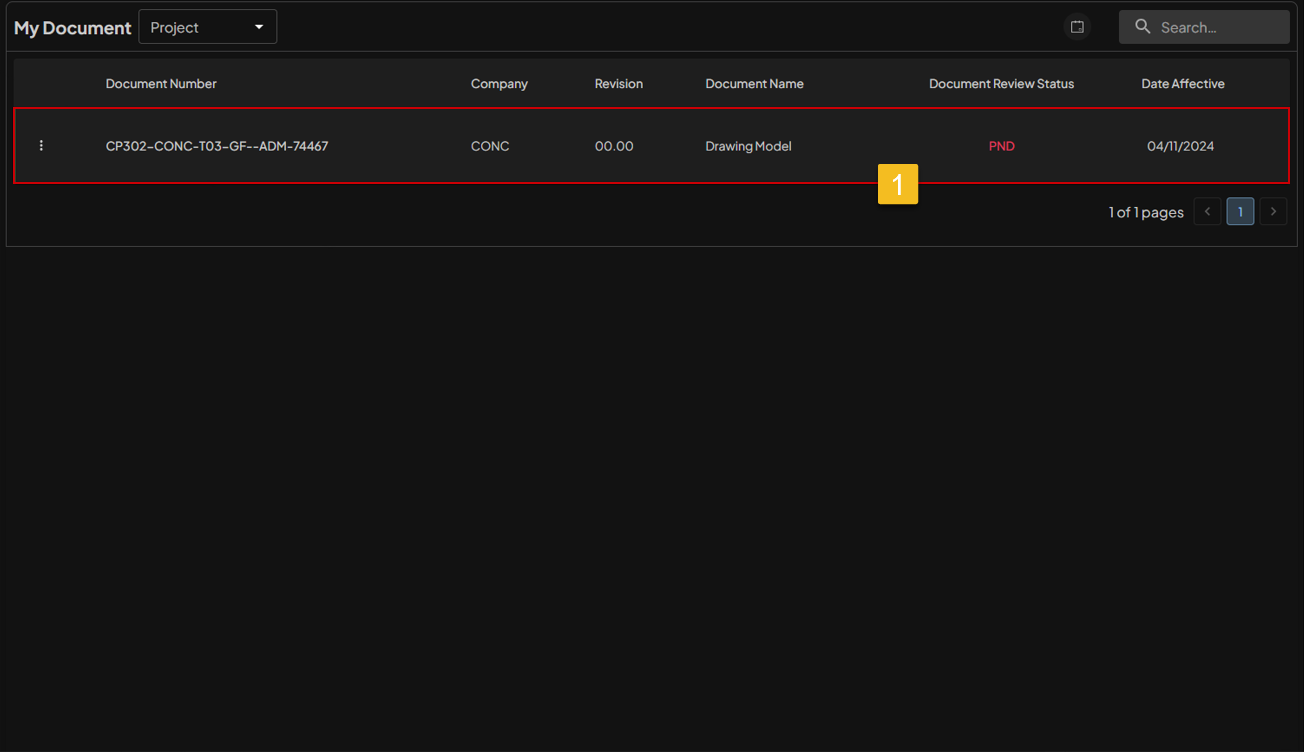Click the Company column header
1304x752 pixels.
click(x=499, y=84)
